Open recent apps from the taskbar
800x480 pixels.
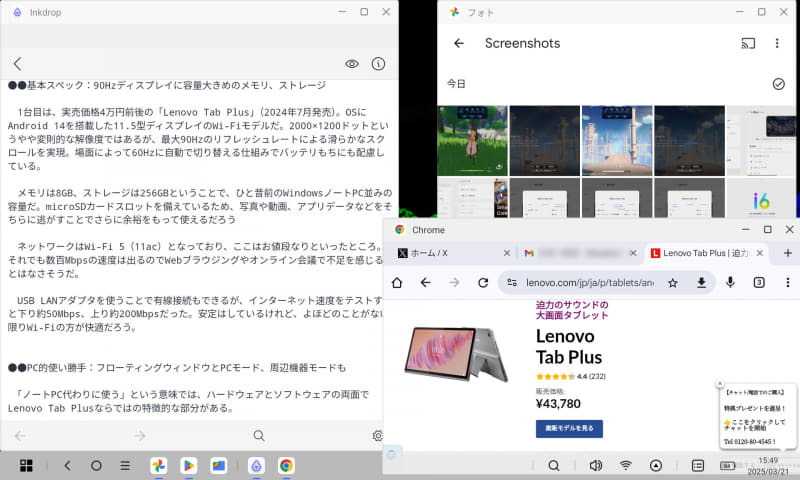125,465
